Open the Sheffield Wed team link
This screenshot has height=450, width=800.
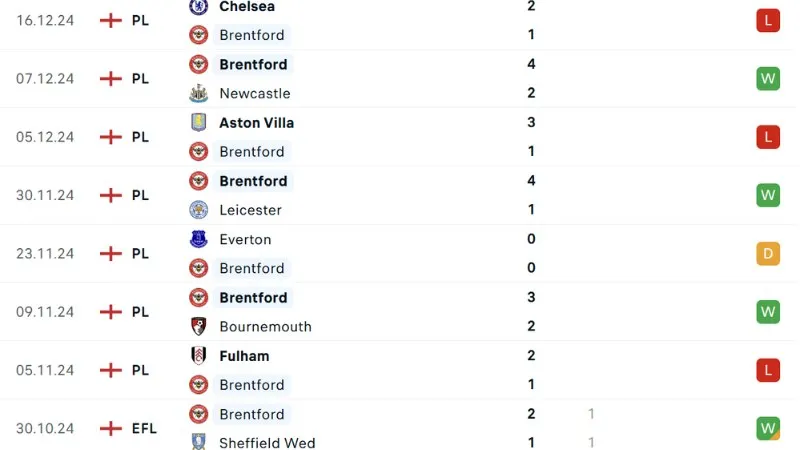(267, 443)
